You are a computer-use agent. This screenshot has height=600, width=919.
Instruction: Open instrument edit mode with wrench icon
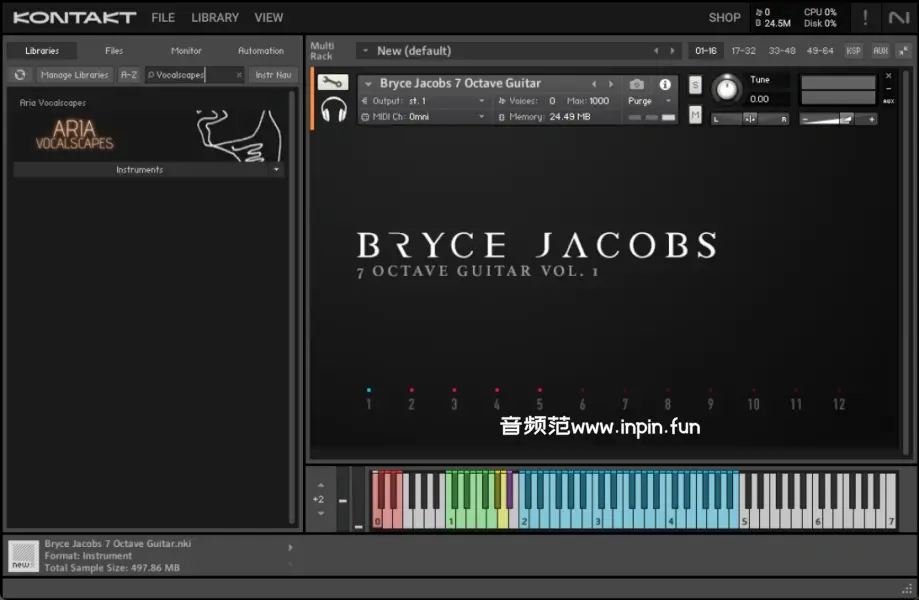[x=333, y=83]
